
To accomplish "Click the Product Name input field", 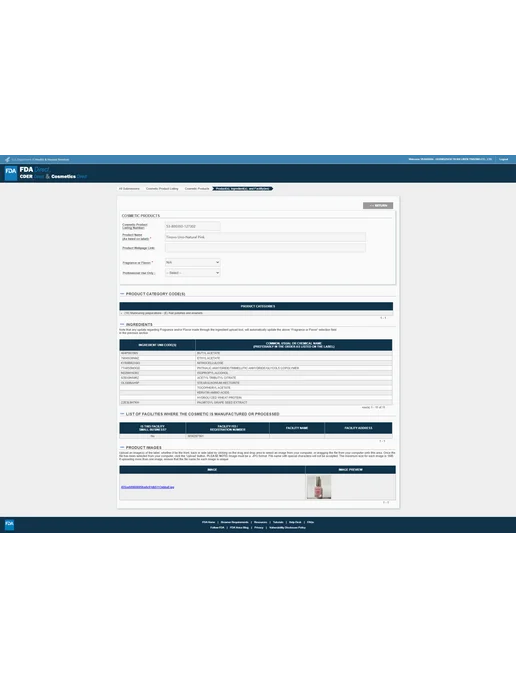I will [265, 237].
